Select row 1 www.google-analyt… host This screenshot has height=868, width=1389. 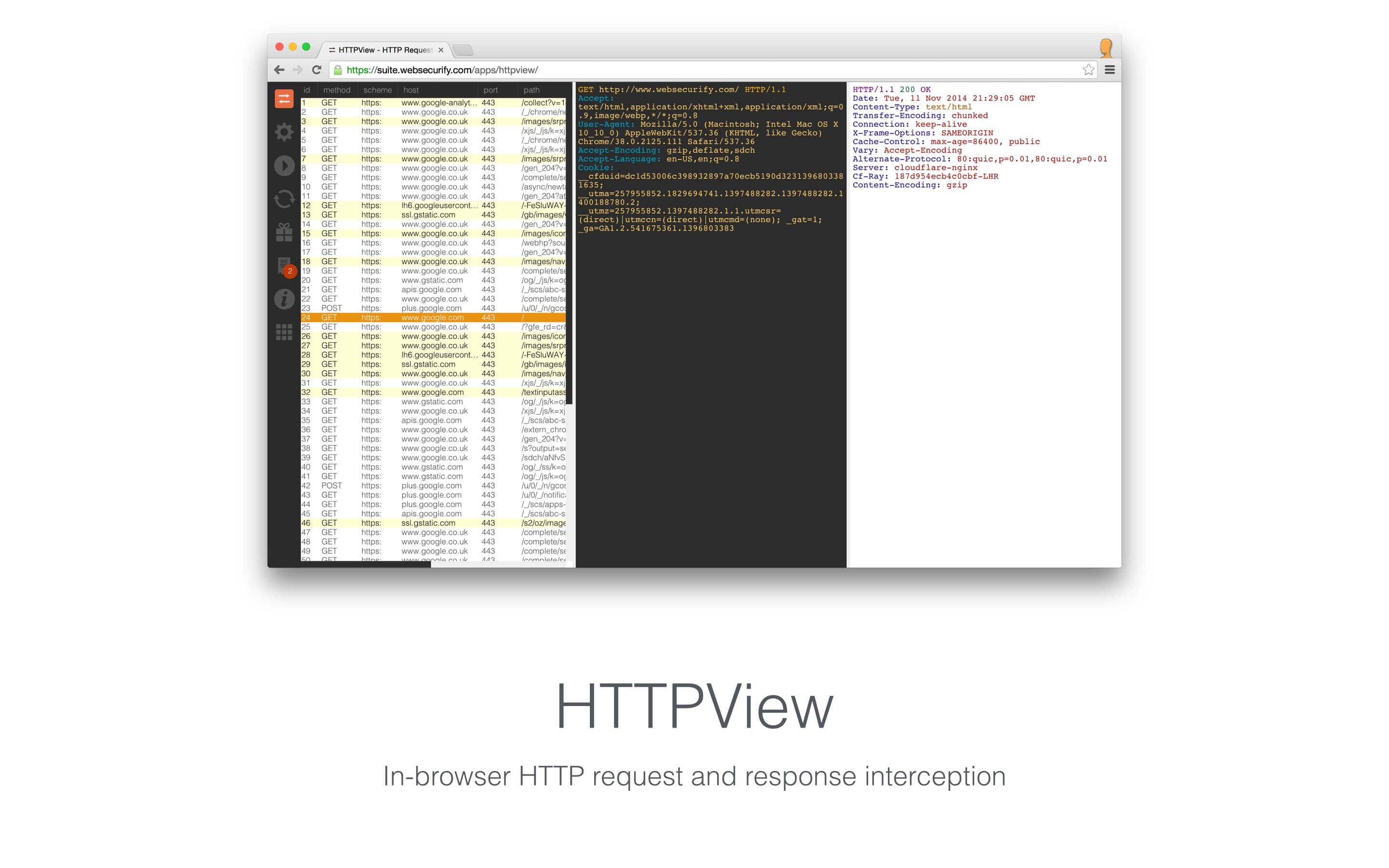[x=434, y=103]
